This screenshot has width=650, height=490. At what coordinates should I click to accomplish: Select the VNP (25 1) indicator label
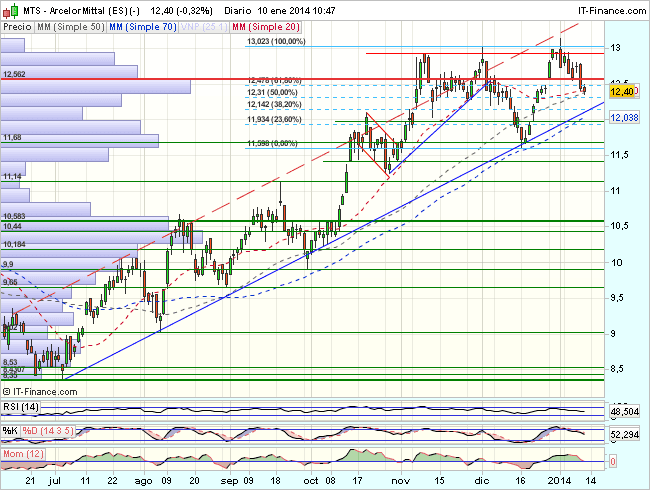(204, 27)
